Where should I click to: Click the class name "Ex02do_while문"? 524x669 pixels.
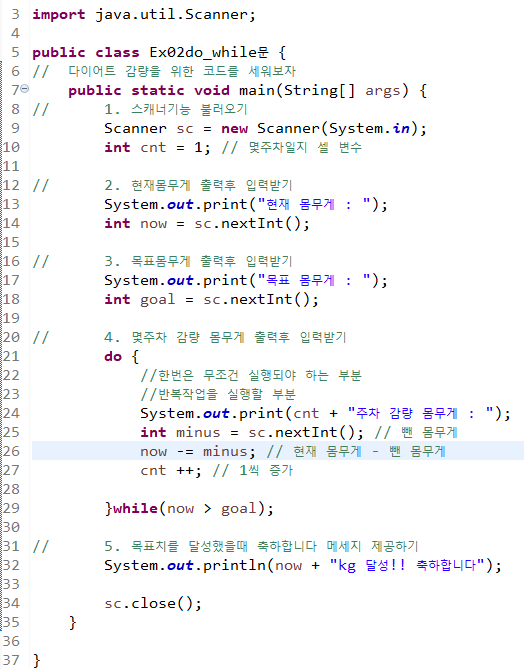tap(209, 52)
